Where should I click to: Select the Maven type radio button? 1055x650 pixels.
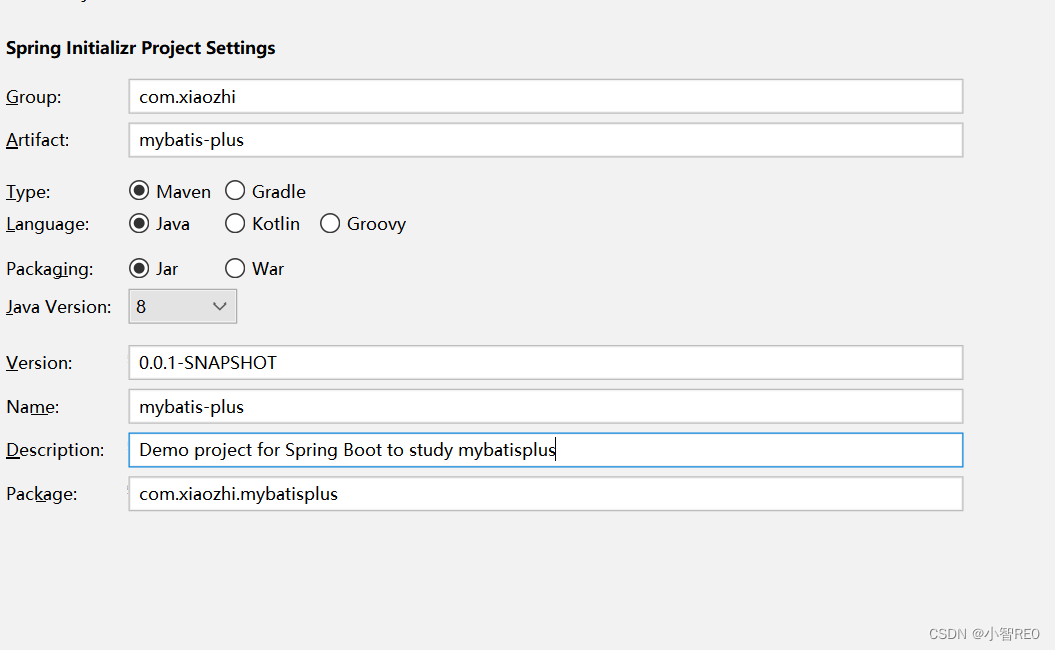(139, 191)
